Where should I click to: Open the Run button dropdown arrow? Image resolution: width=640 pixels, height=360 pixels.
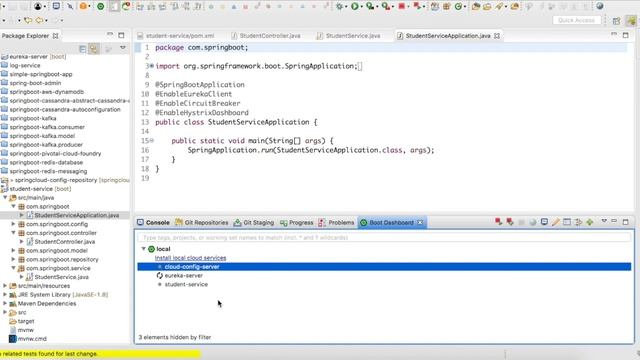coord(362,7)
